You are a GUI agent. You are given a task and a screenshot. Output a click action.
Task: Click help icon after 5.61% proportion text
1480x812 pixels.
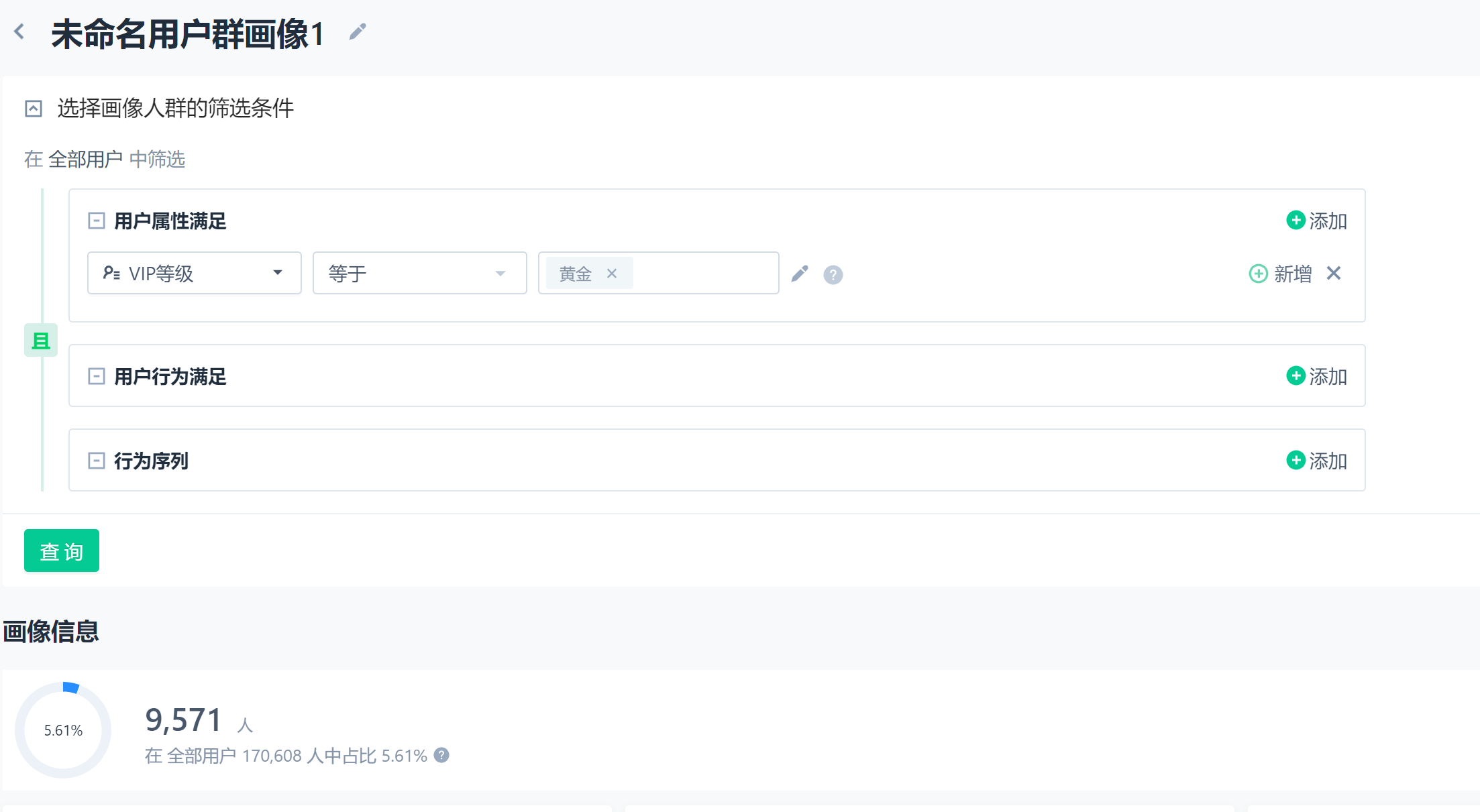(x=441, y=755)
